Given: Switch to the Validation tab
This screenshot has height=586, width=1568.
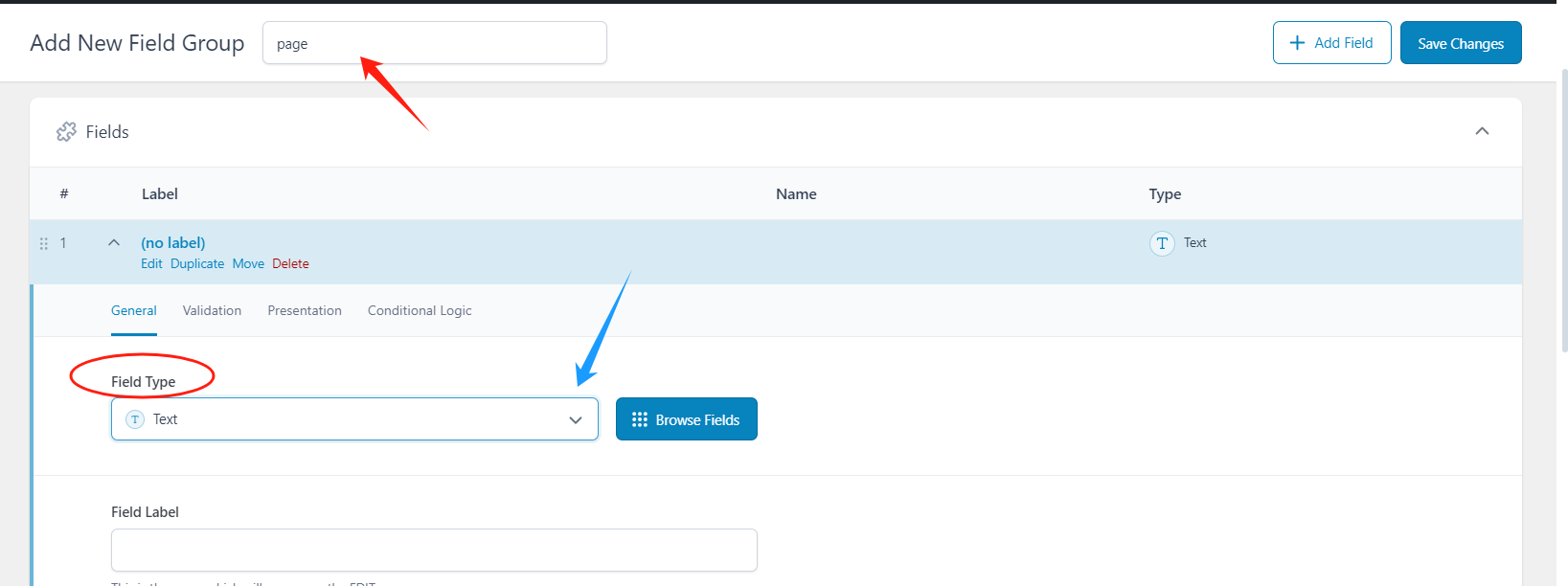Looking at the screenshot, I should tap(212, 311).
